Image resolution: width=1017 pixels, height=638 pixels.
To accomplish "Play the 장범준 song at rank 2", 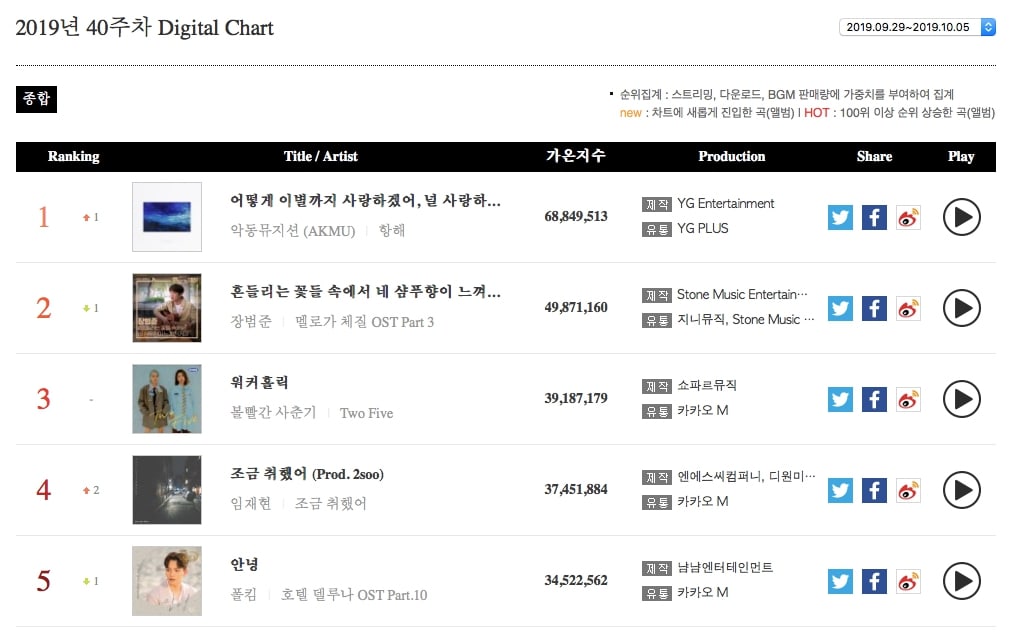I will [x=961, y=308].
